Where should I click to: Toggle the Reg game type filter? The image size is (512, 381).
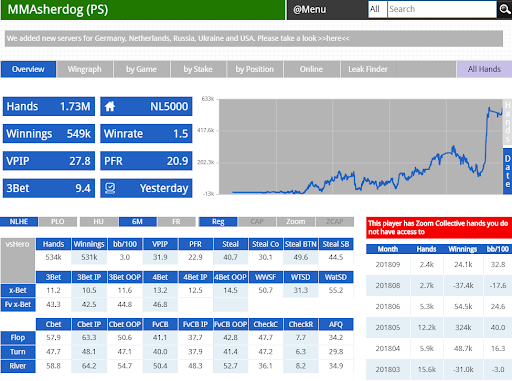[x=218, y=222]
